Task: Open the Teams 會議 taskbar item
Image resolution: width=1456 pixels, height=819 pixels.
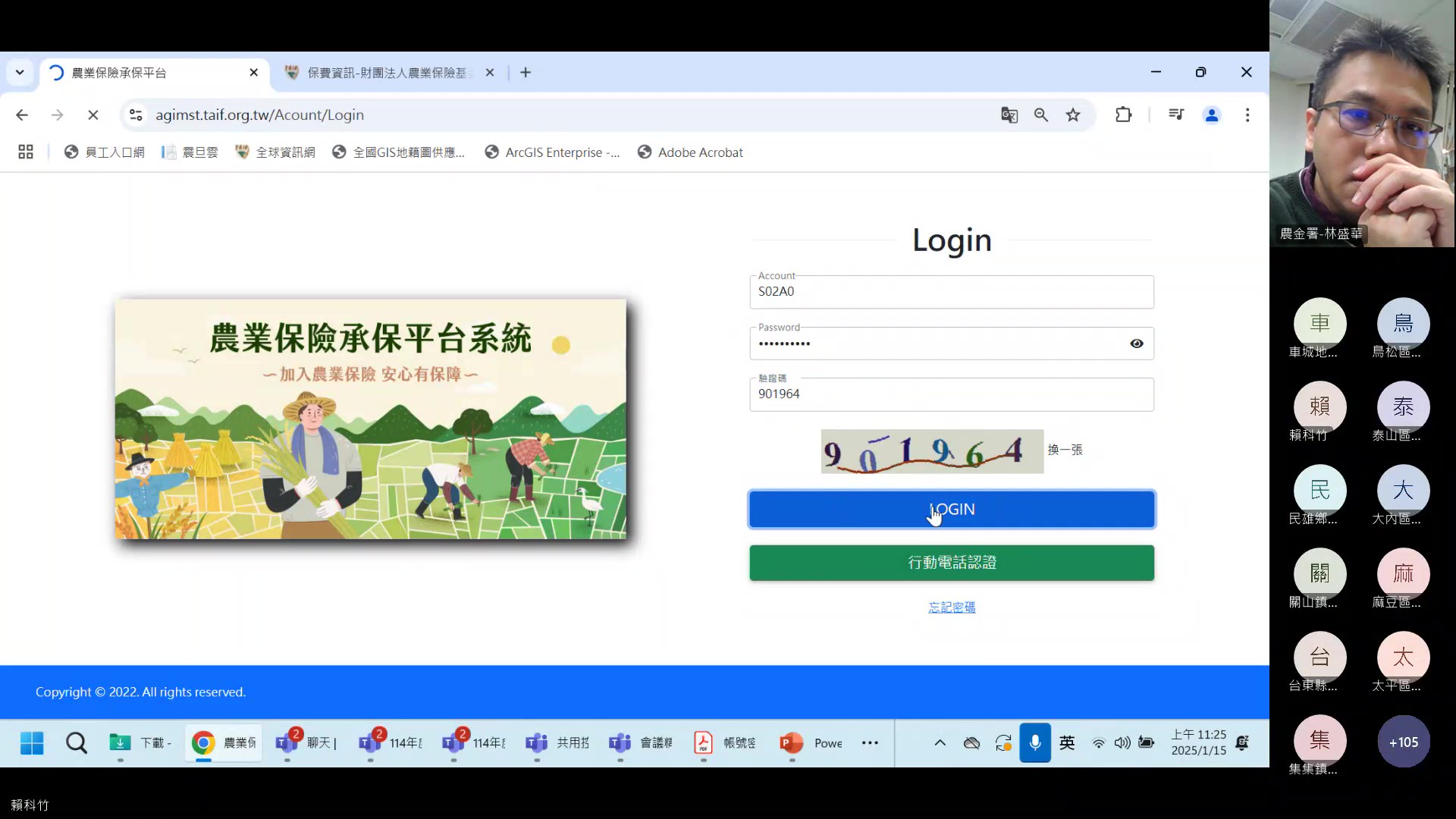Action: tap(642, 743)
